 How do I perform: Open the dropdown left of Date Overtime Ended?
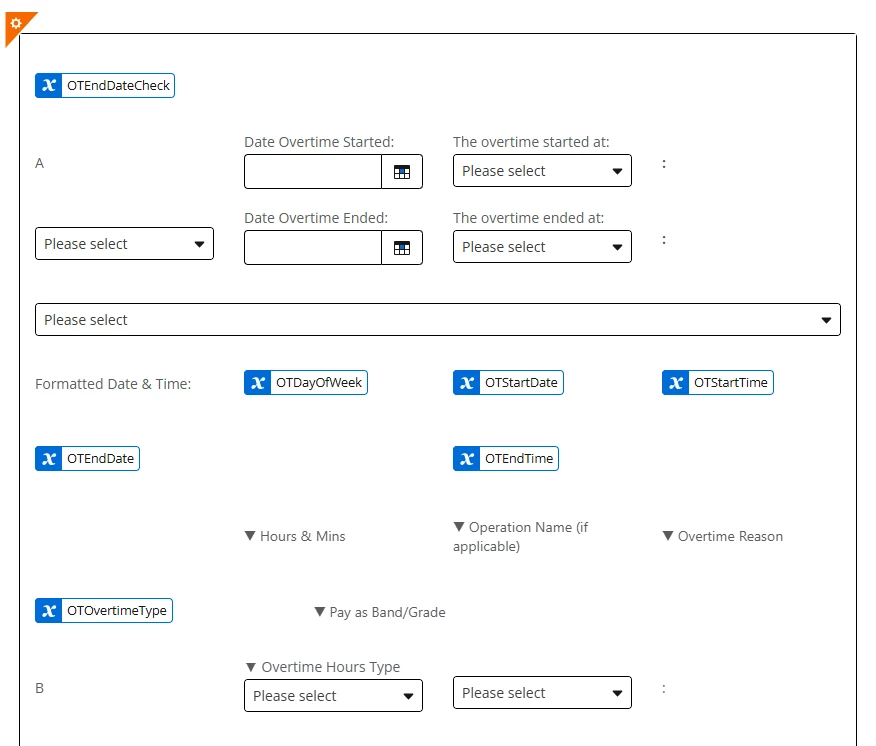click(x=124, y=244)
